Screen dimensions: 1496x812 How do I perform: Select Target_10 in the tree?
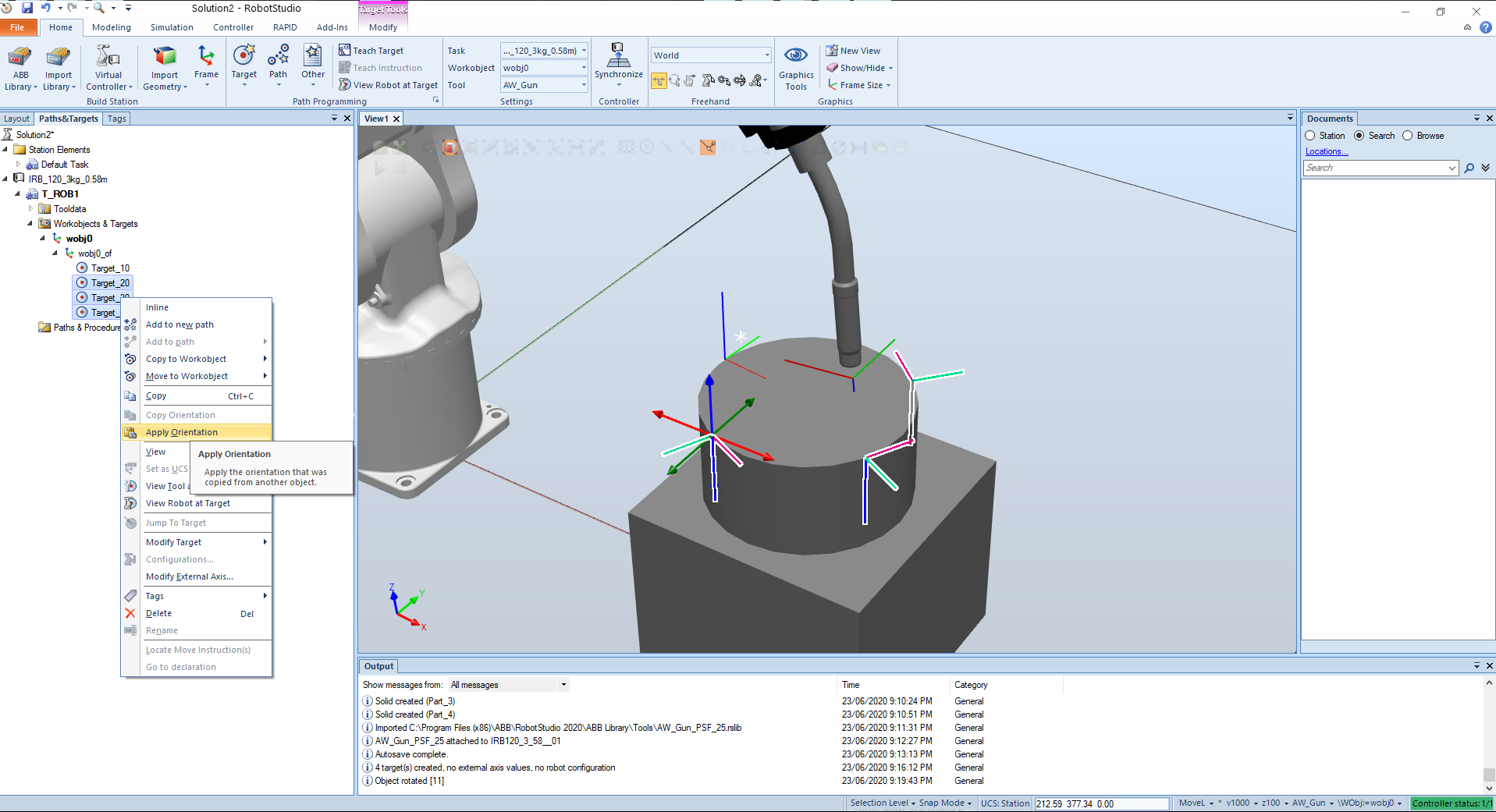110,268
